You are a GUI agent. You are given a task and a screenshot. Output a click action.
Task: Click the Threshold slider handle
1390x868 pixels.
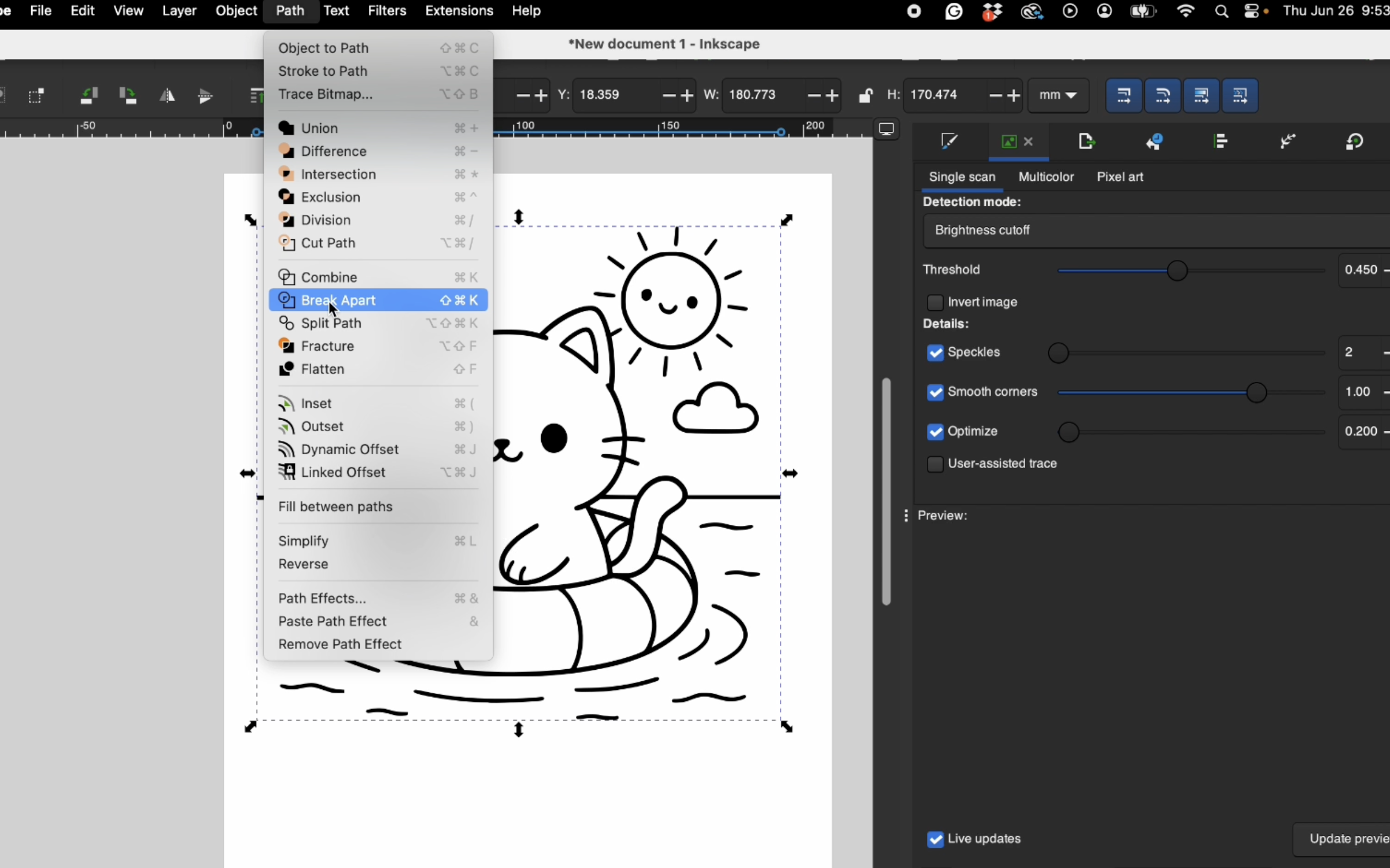coord(1177,270)
